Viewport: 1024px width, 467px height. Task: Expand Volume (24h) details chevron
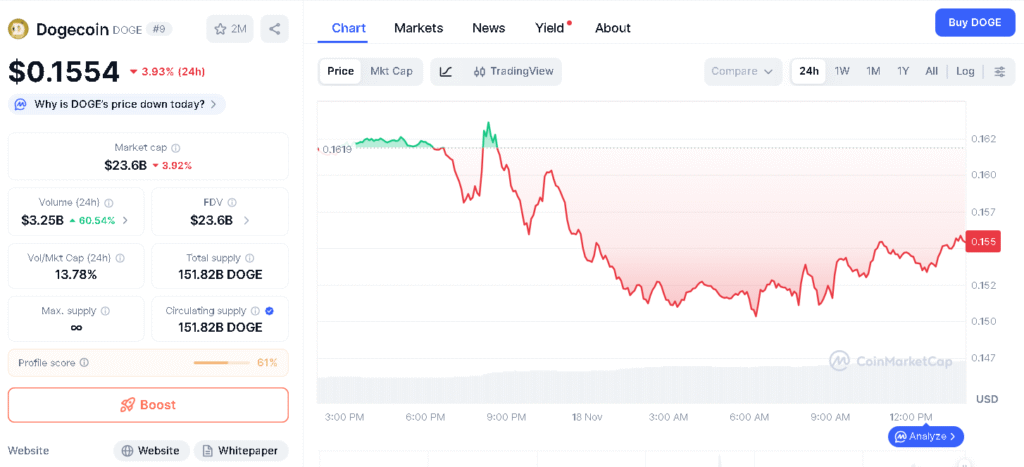coord(125,220)
